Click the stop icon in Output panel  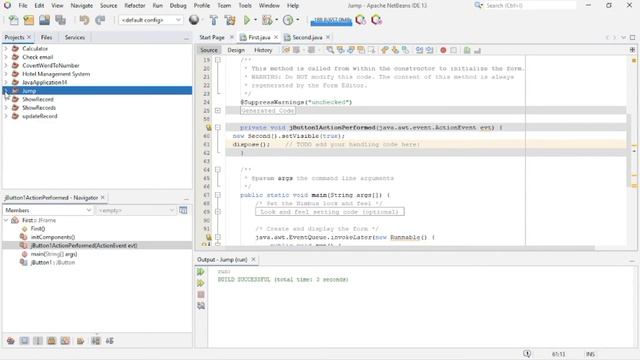[201, 295]
